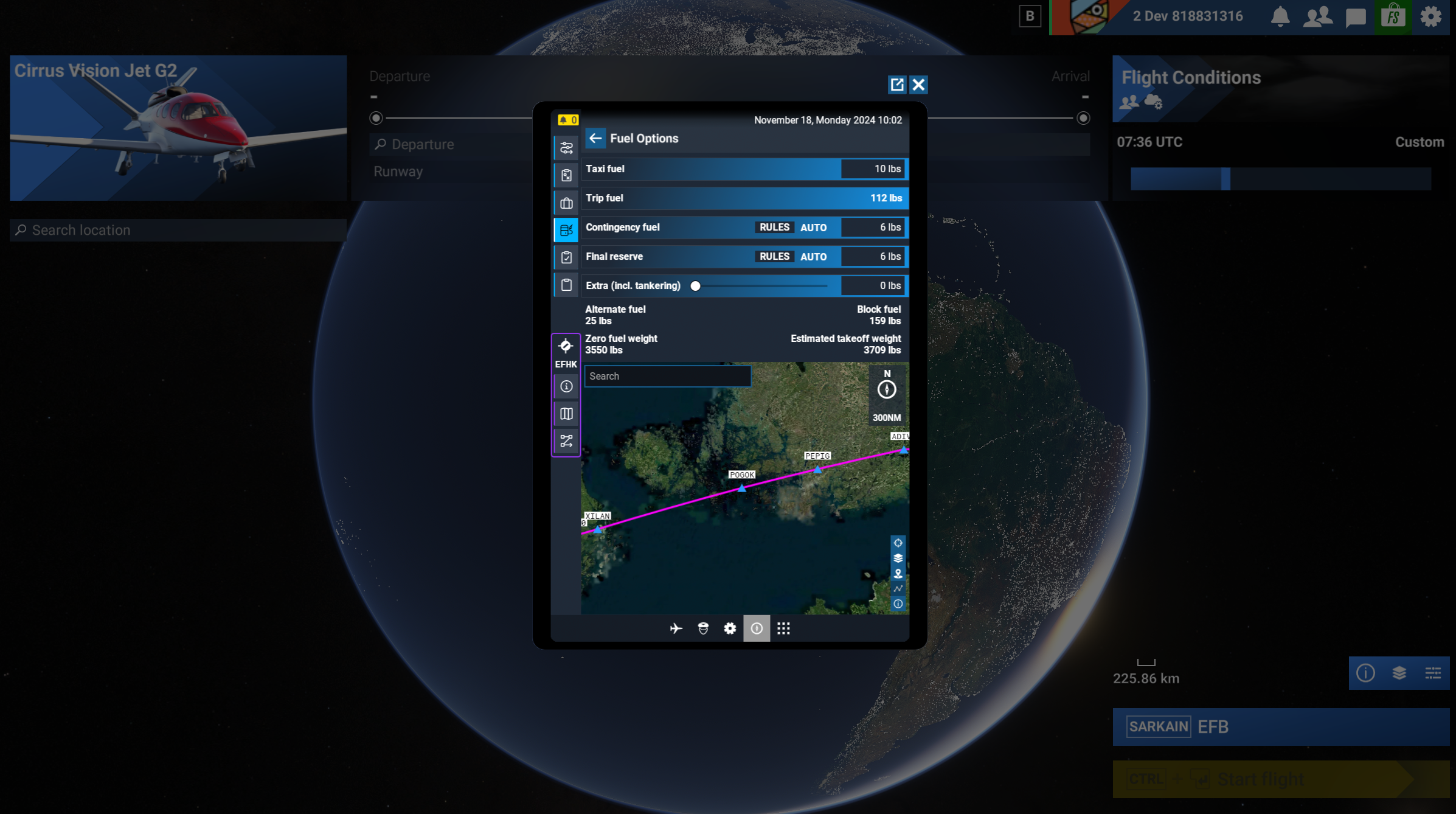Select the EFHK airport waypoint icon

[566, 347]
